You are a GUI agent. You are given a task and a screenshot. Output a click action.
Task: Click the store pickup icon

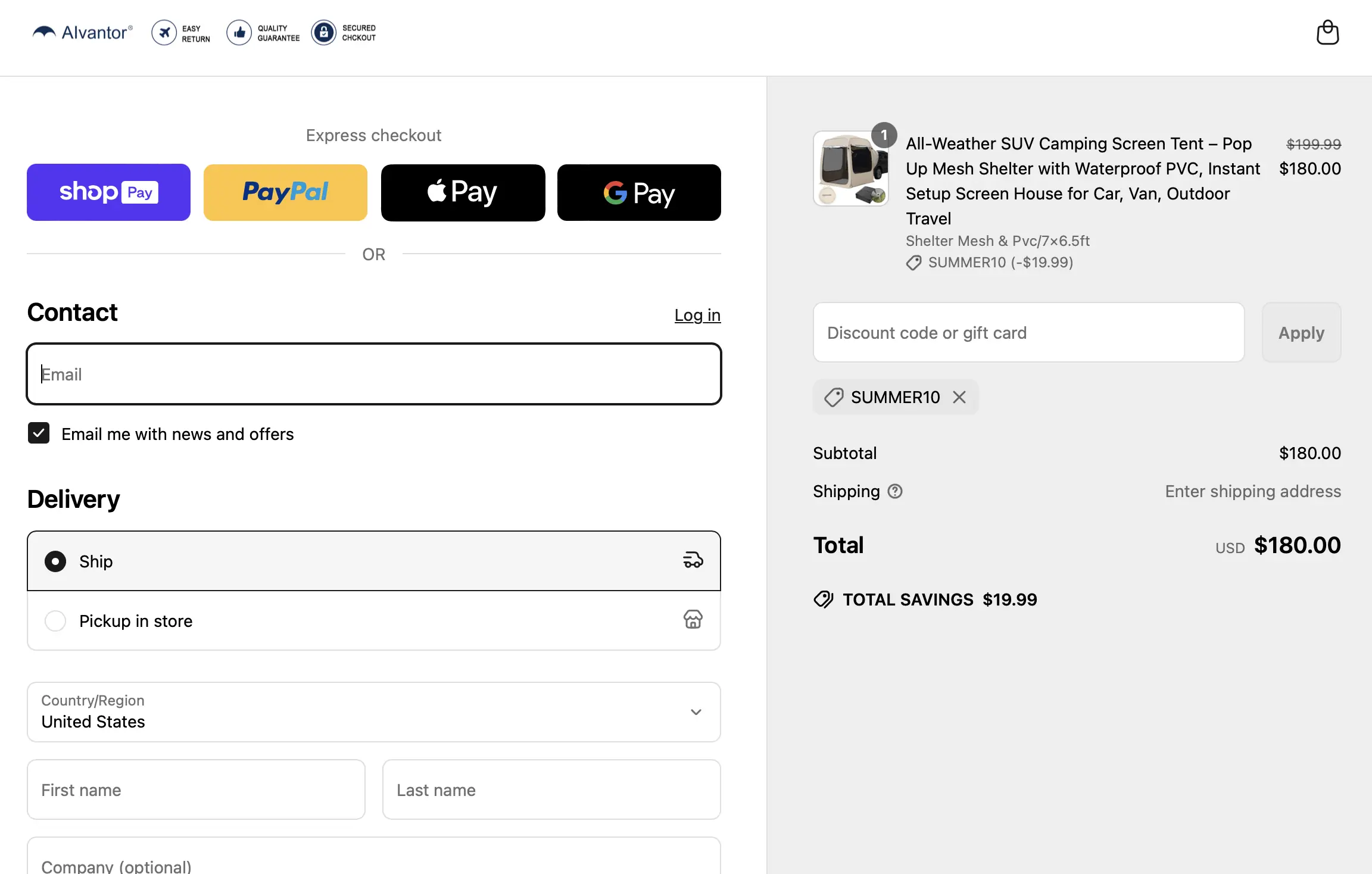693,620
